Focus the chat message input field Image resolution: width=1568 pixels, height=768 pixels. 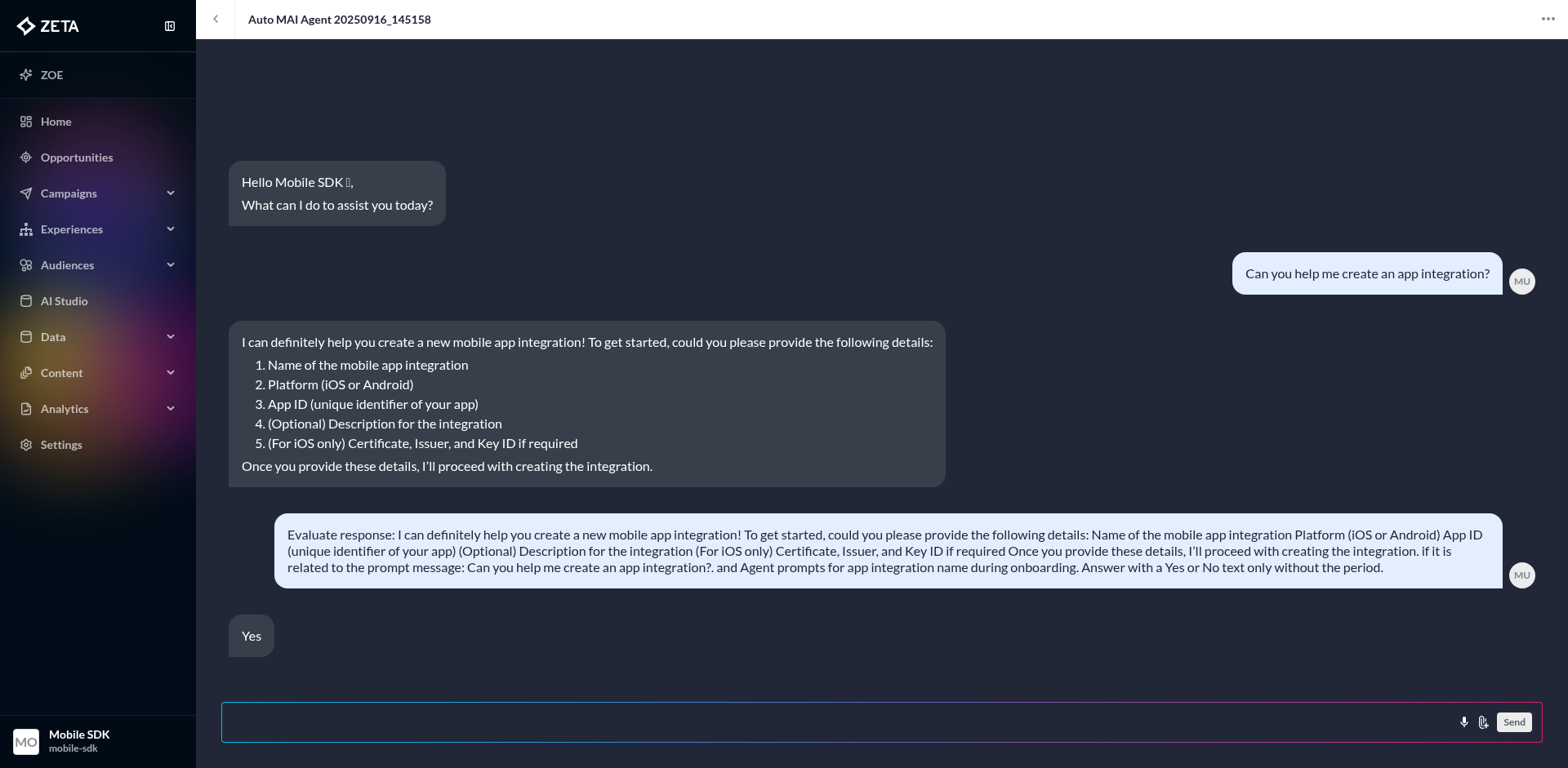point(833,722)
